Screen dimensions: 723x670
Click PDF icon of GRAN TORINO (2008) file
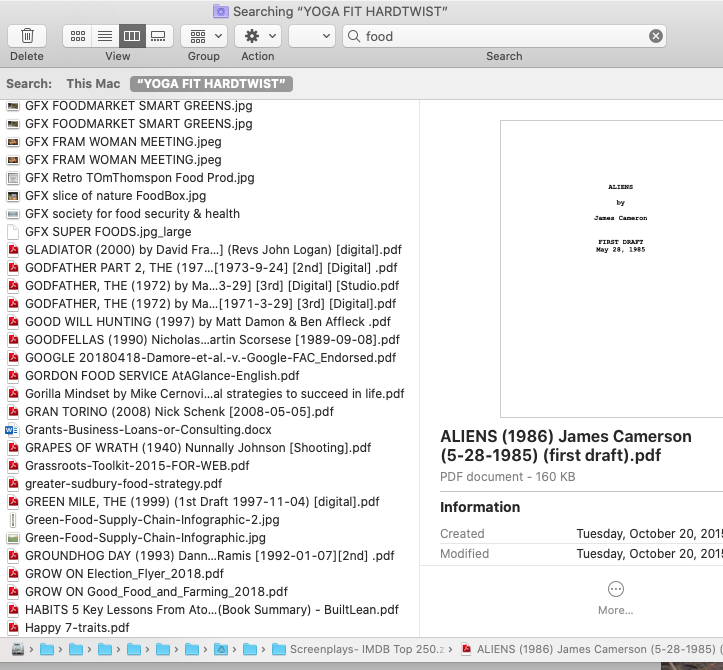click(x=13, y=412)
